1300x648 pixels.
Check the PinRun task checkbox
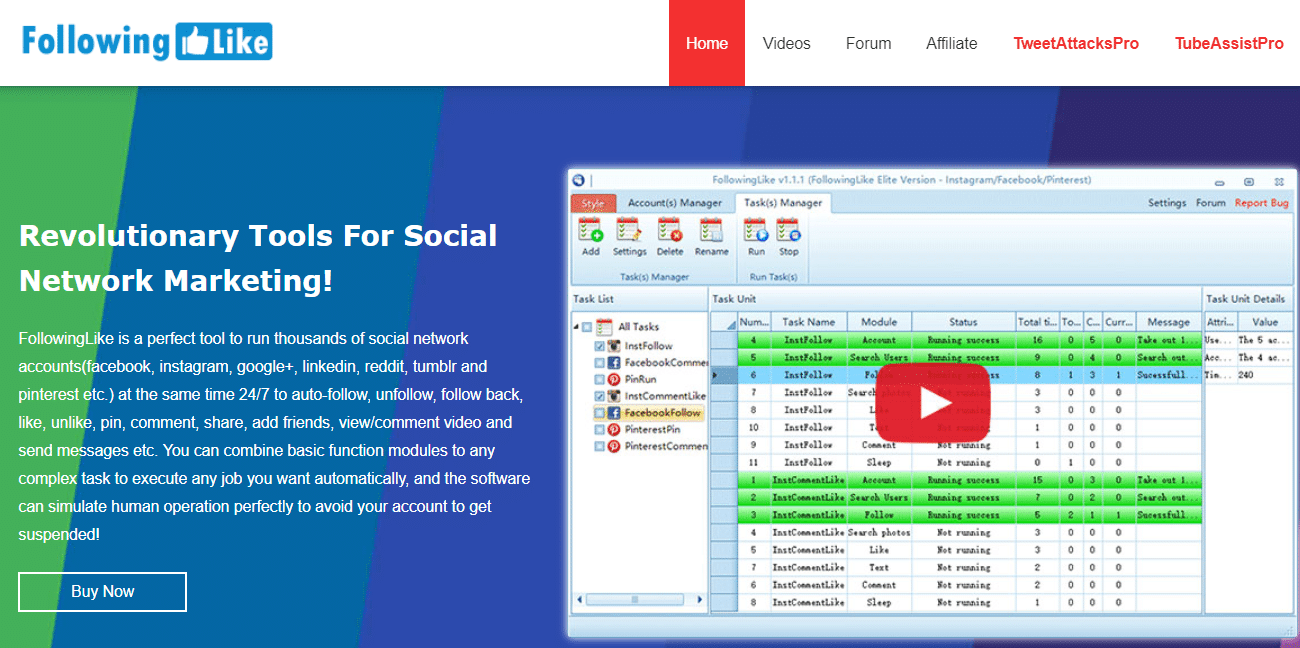coord(599,380)
